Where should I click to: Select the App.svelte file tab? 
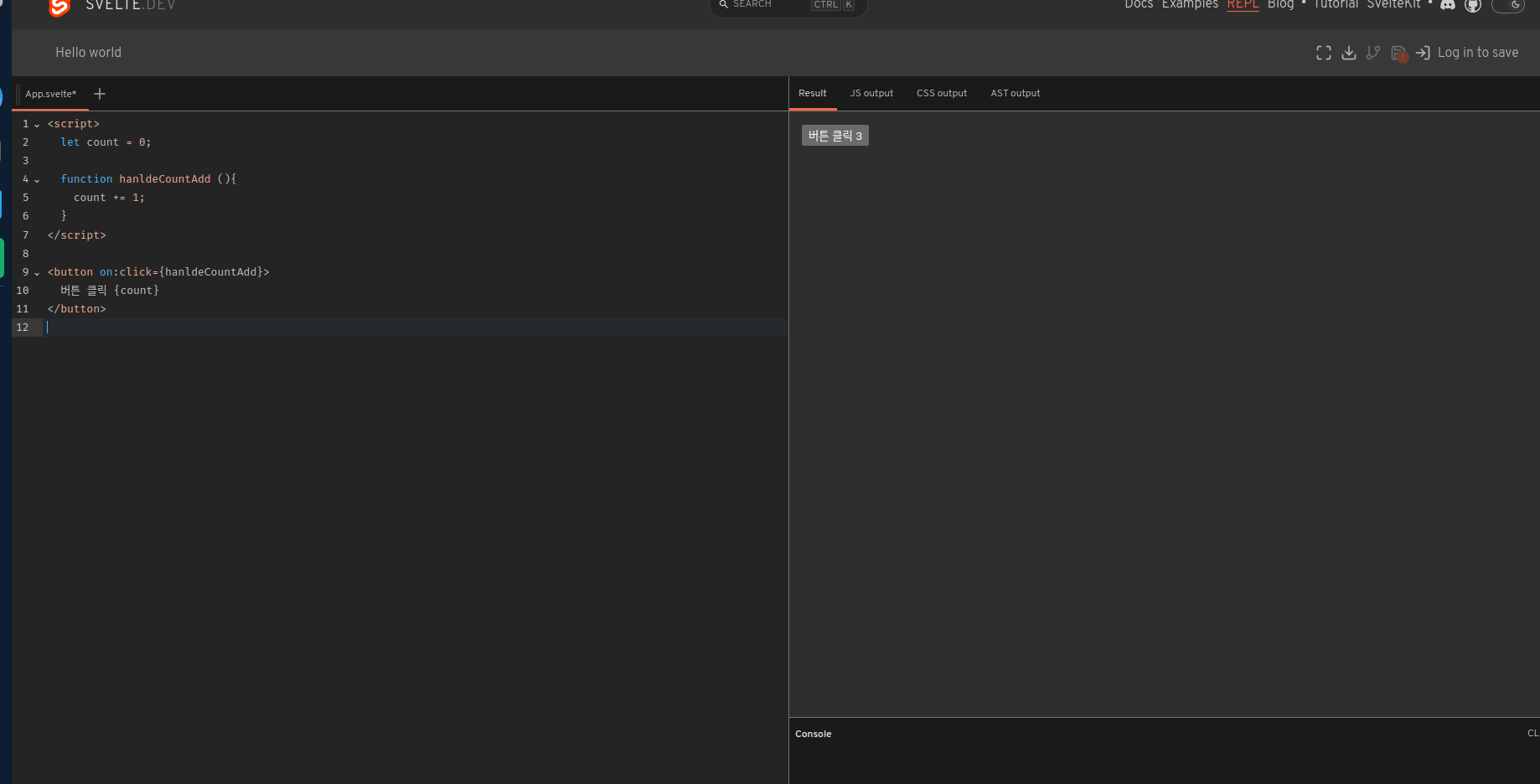coord(51,94)
